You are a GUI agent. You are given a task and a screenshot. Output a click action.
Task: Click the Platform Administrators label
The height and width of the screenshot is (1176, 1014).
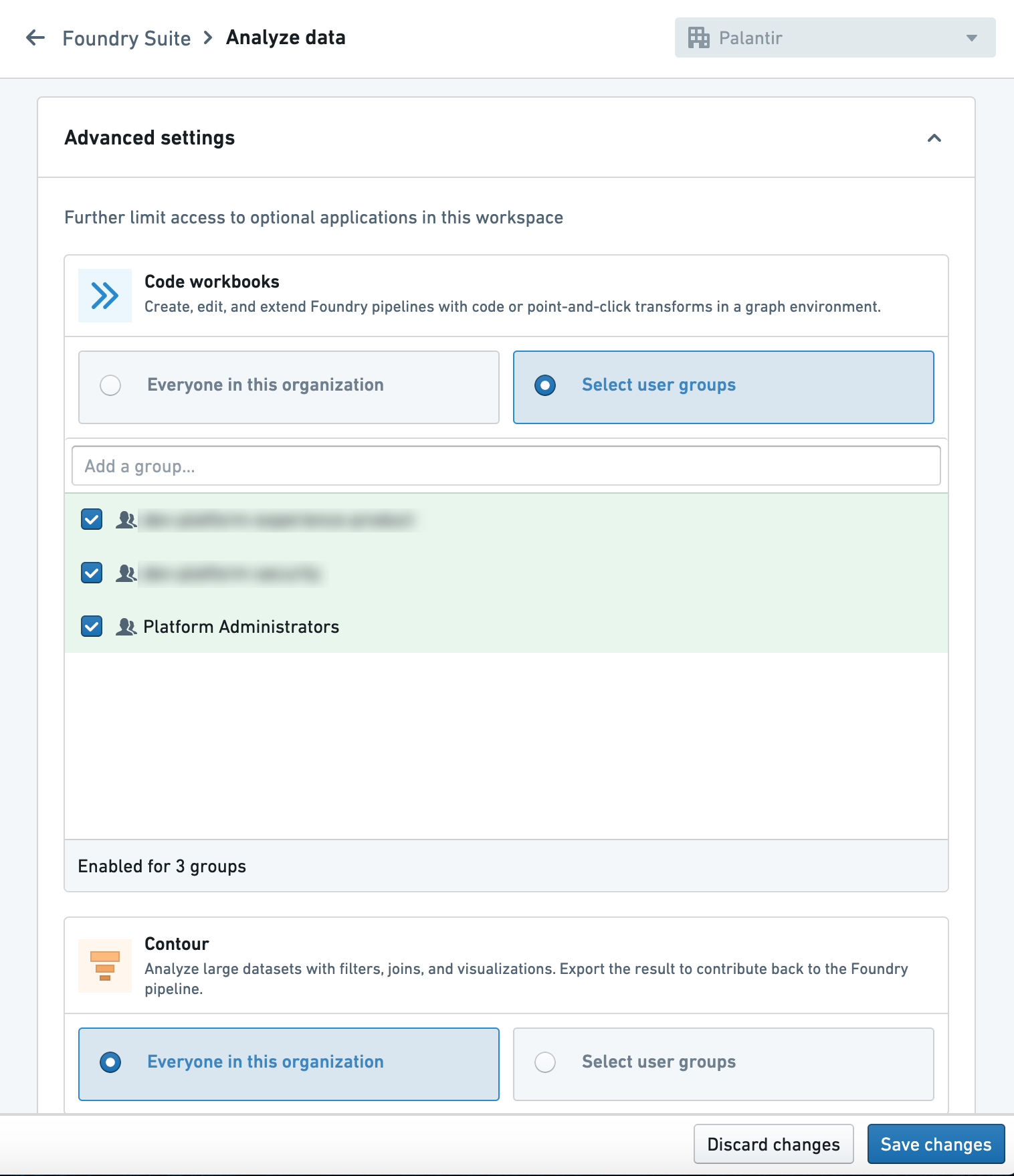click(x=241, y=627)
